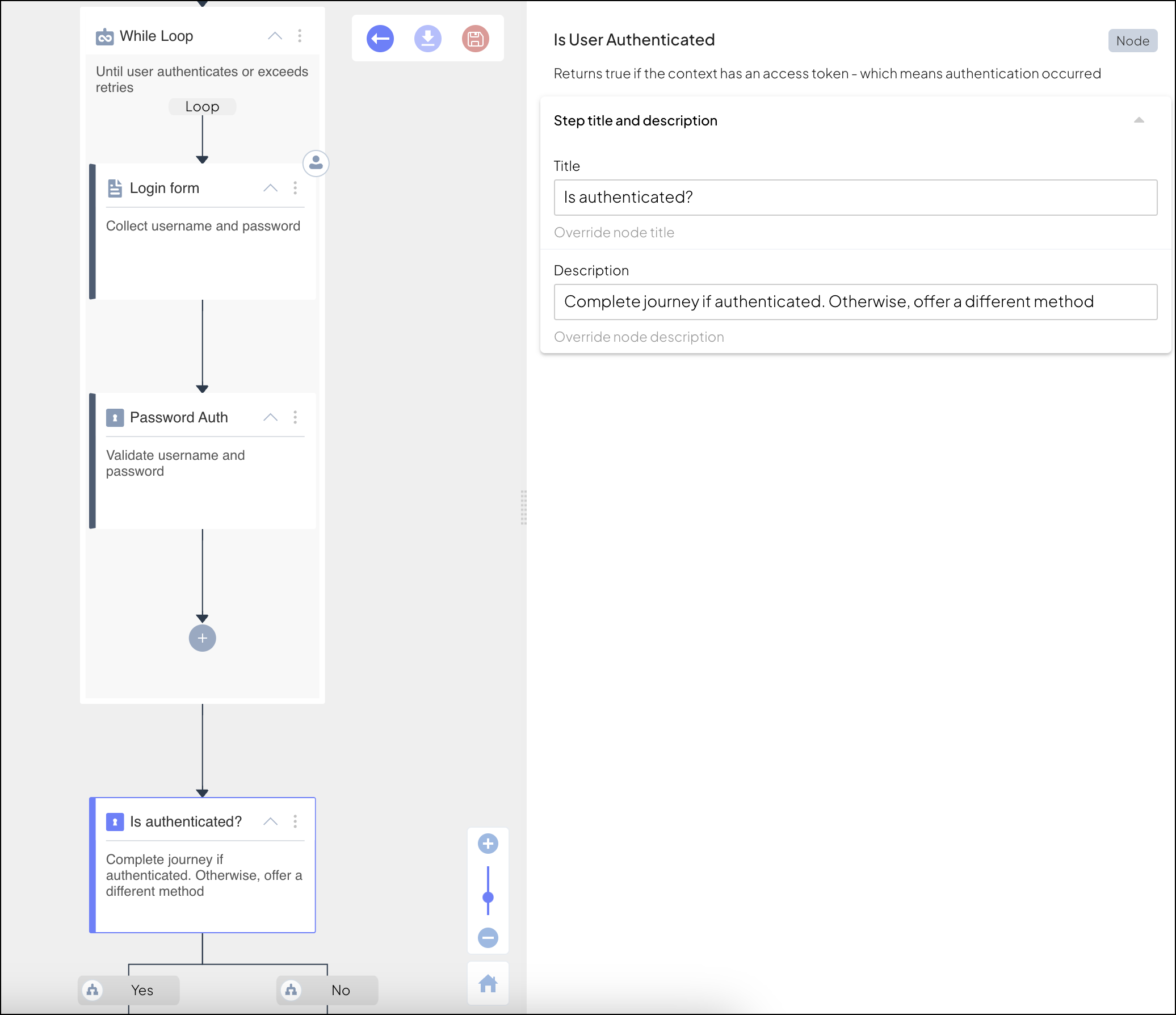Click the user avatar icon on Login form
The image size is (1176, 1015).
pos(316,163)
